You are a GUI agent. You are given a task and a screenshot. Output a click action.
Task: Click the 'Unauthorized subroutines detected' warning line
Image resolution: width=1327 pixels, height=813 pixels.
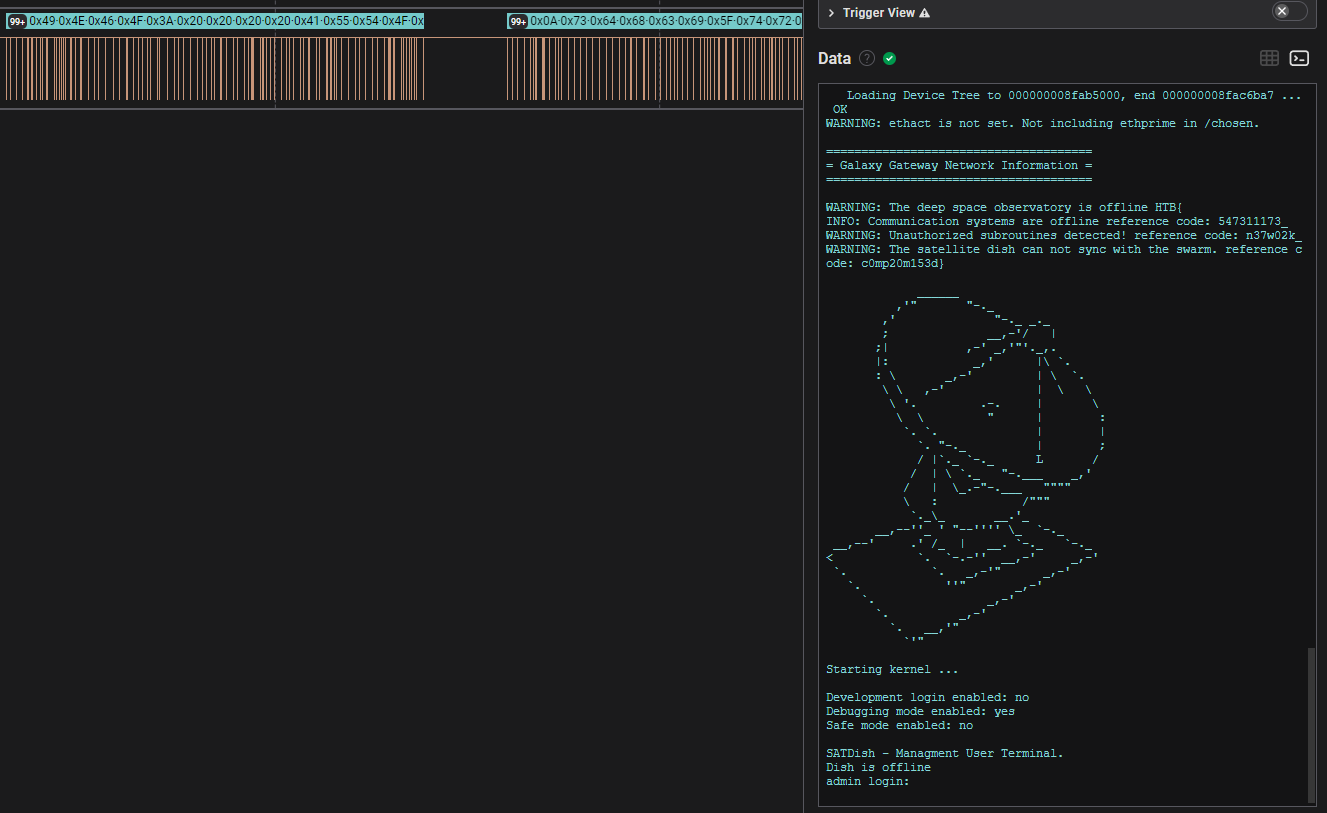(1063, 235)
